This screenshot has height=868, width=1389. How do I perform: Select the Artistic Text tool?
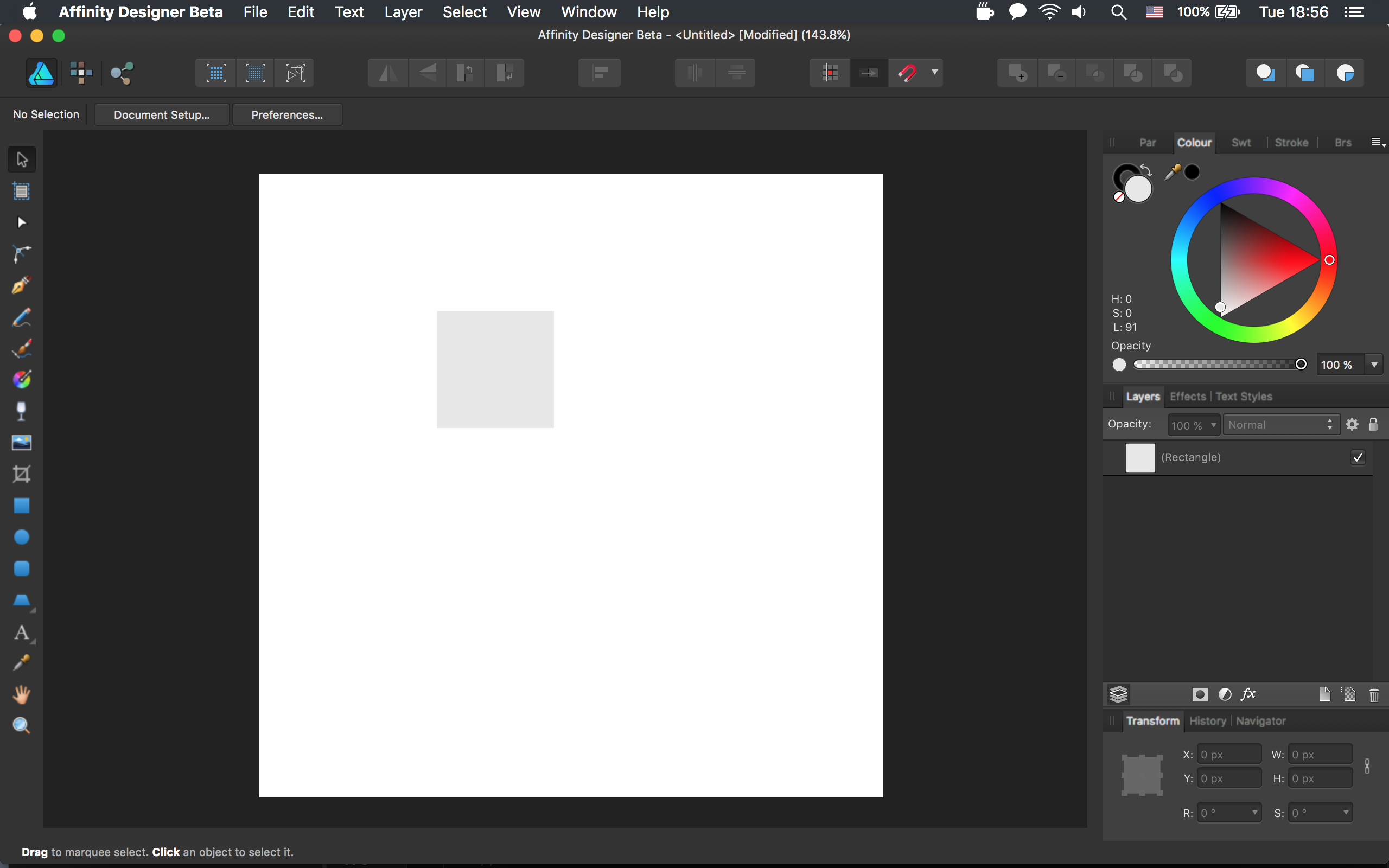pos(22,633)
